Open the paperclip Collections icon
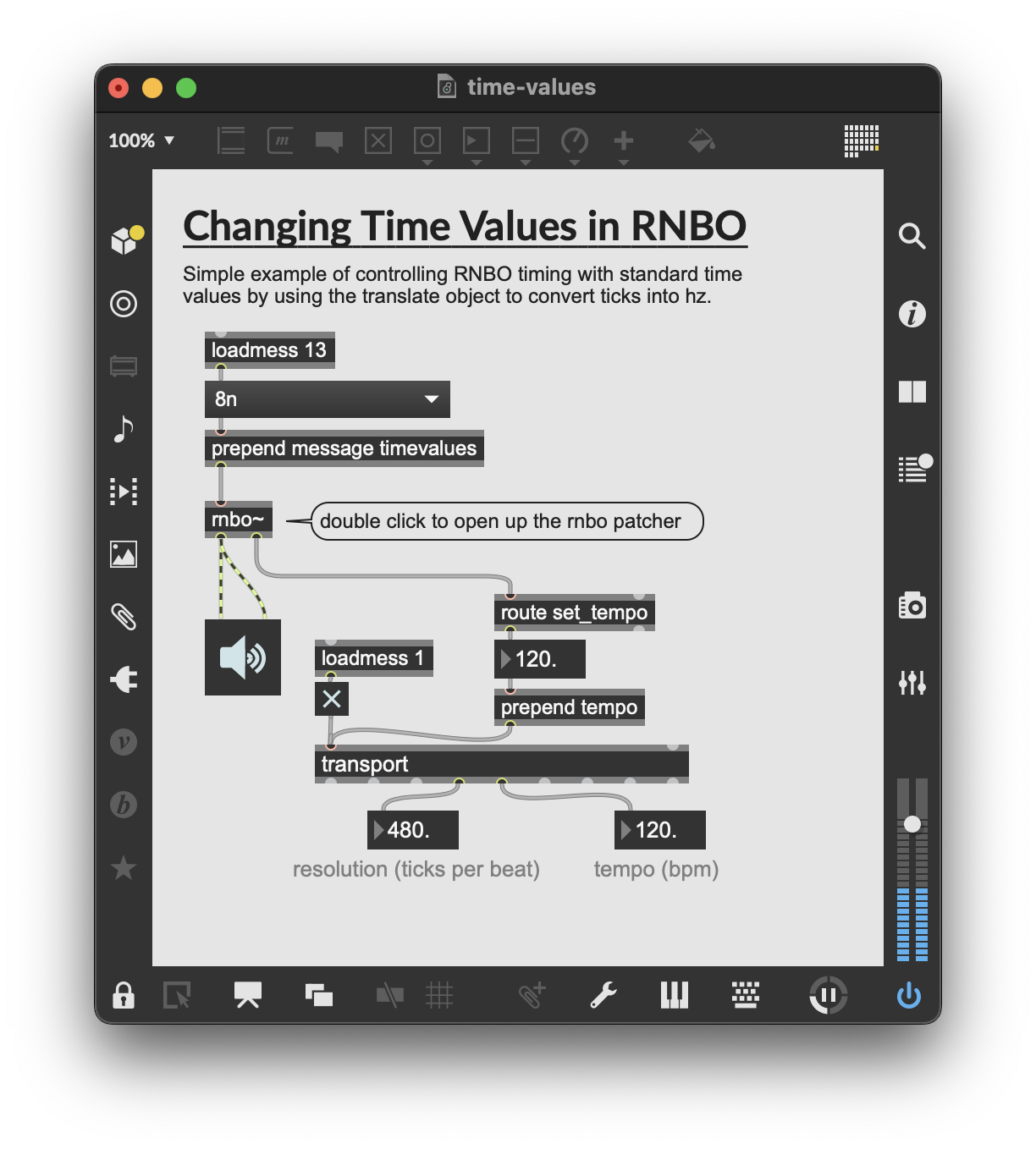Screen dimensions: 1036x1149 click(x=124, y=617)
